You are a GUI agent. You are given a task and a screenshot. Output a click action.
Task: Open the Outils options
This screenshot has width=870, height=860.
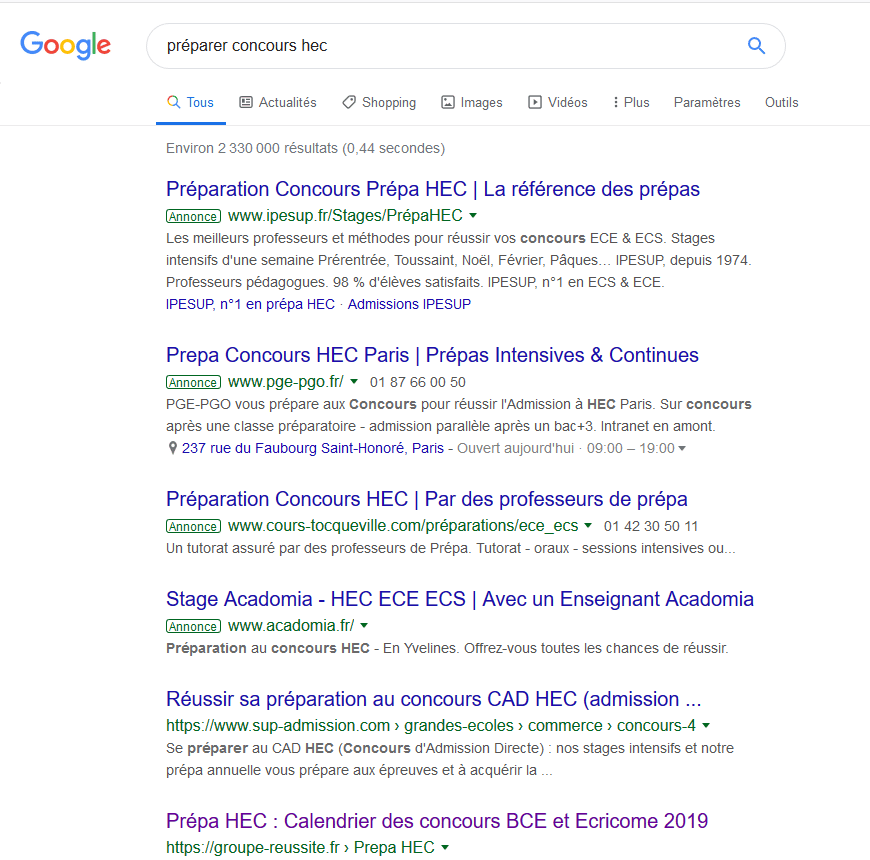tap(781, 103)
